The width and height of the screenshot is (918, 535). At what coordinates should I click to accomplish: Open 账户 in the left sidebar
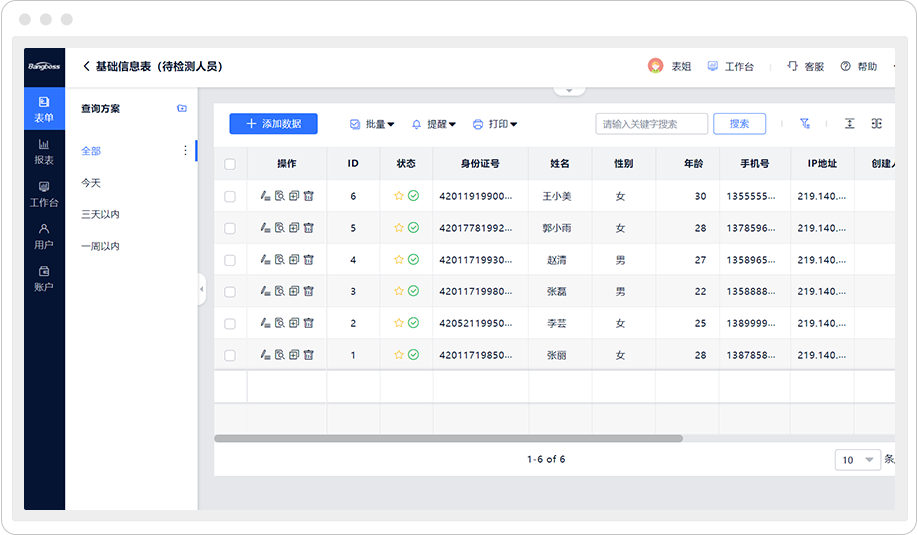[x=44, y=278]
